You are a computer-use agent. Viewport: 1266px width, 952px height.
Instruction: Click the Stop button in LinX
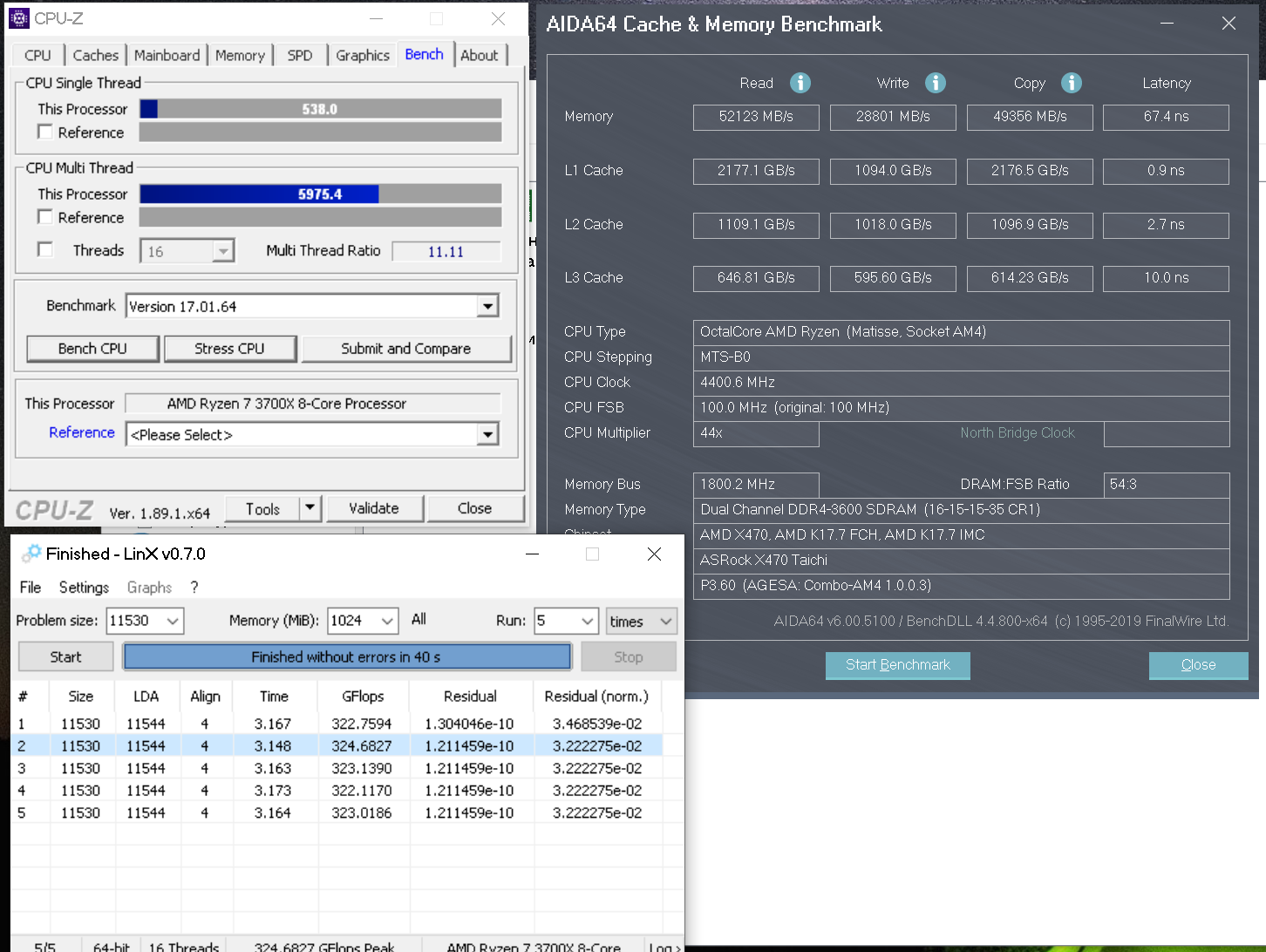click(x=629, y=656)
